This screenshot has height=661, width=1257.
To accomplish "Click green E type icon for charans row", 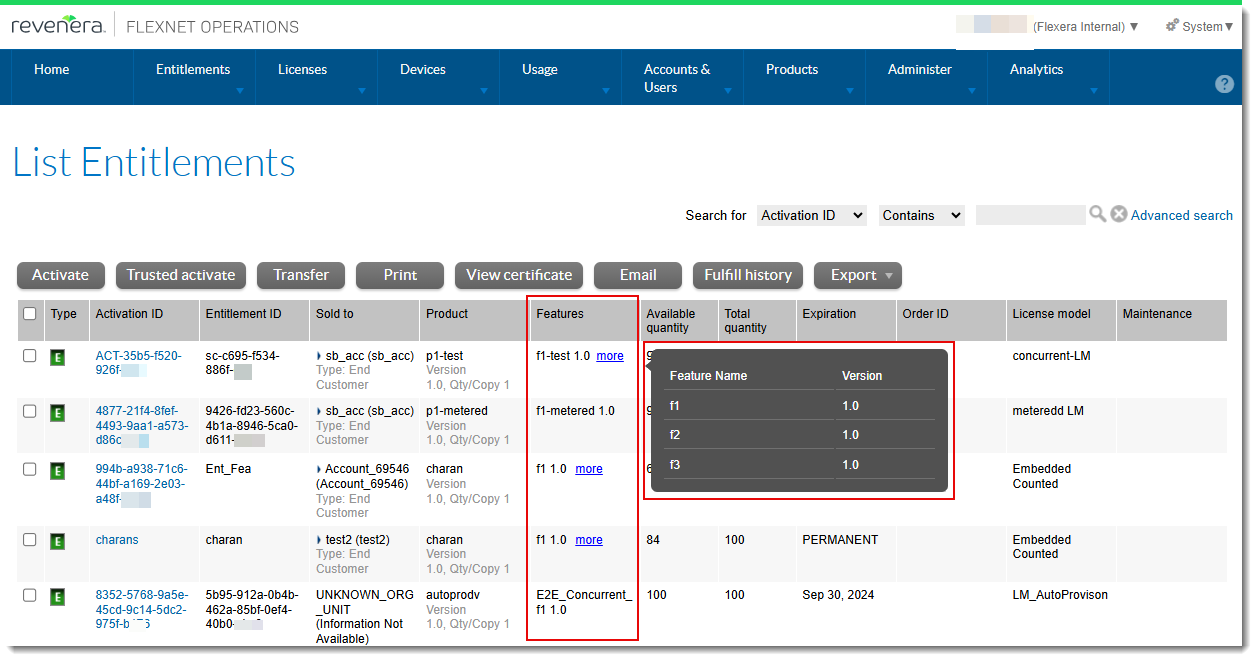I will tap(58, 541).
